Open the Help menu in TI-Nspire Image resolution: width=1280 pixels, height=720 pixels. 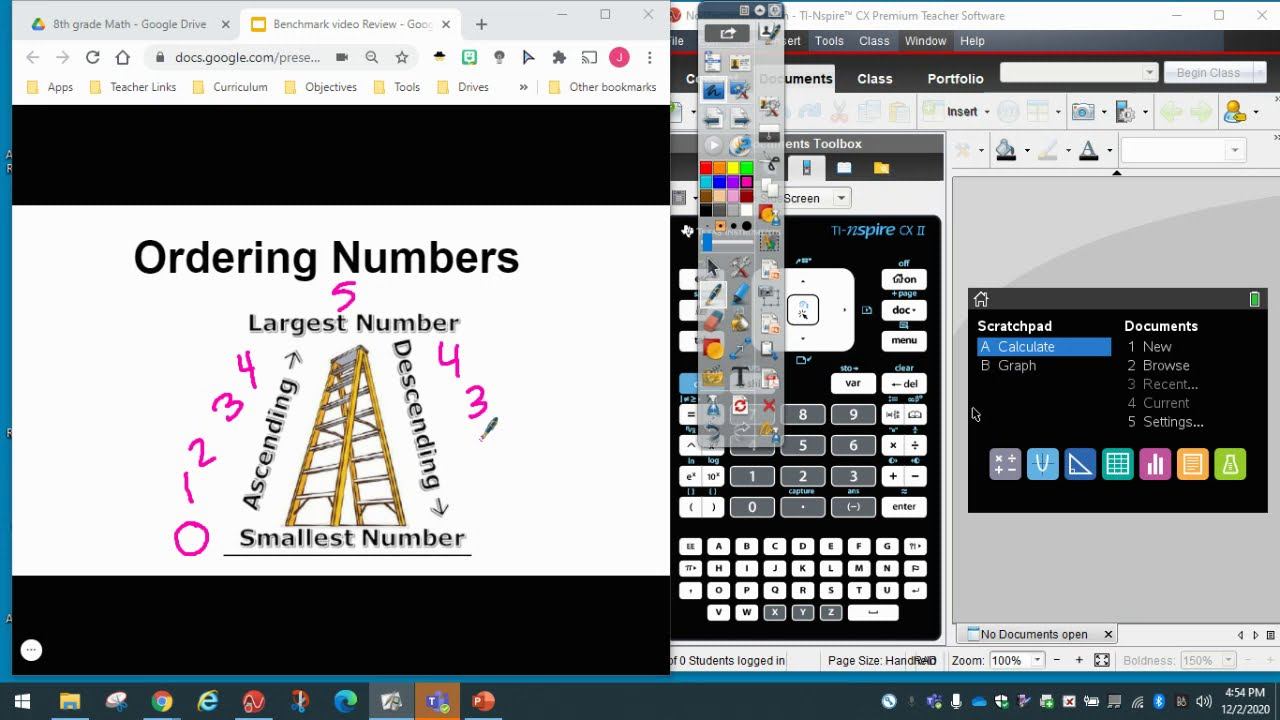tap(972, 41)
